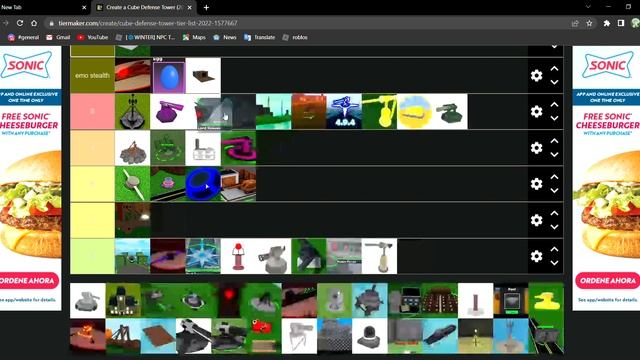
Task: Select the ice crystal star tower image
Action: coord(203,256)
